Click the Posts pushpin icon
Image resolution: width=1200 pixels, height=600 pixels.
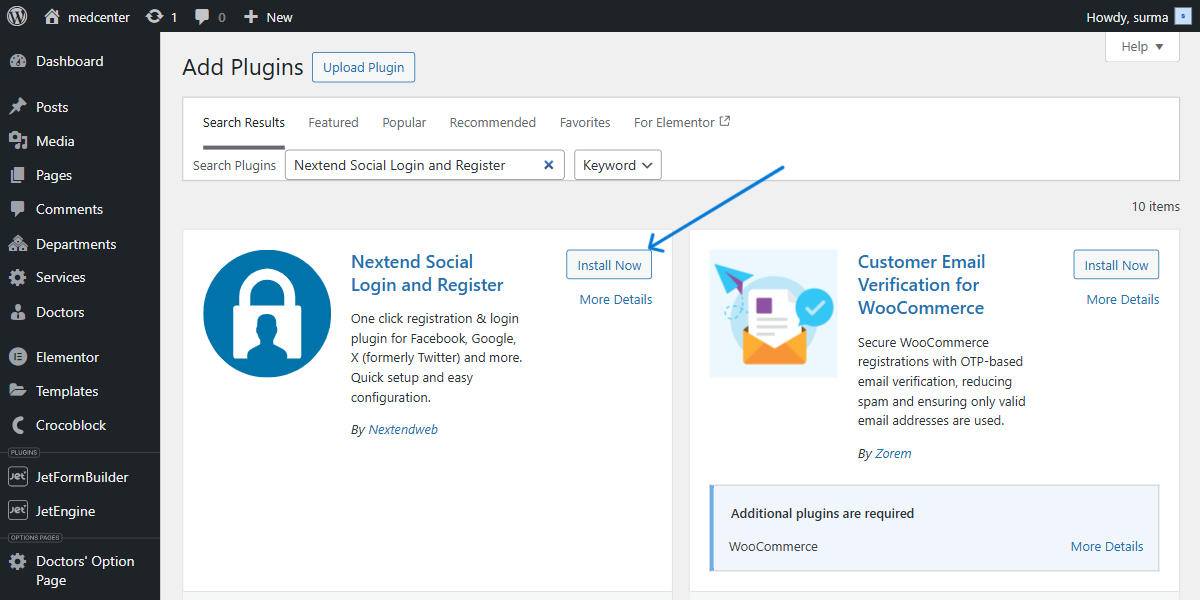tap(17, 107)
